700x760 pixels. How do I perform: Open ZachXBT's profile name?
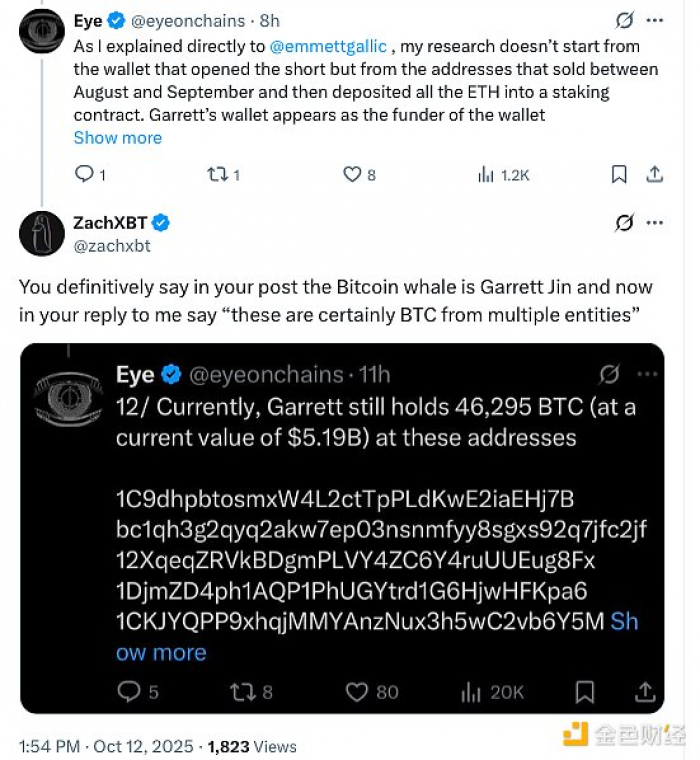[x=106, y=223]
